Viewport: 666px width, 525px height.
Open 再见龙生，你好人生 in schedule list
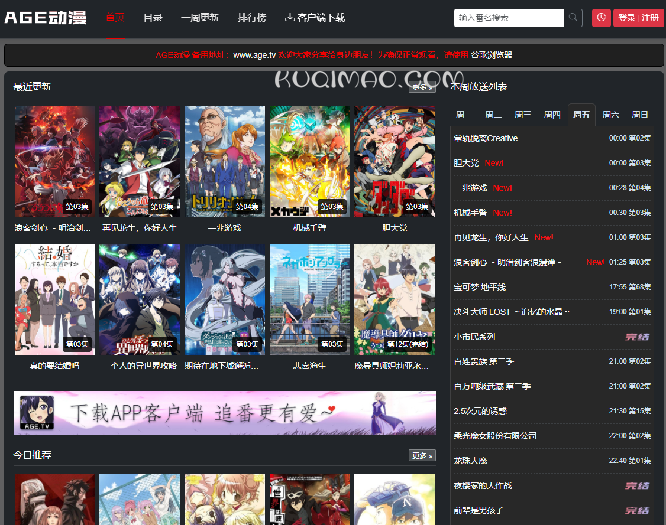(491, 237)
